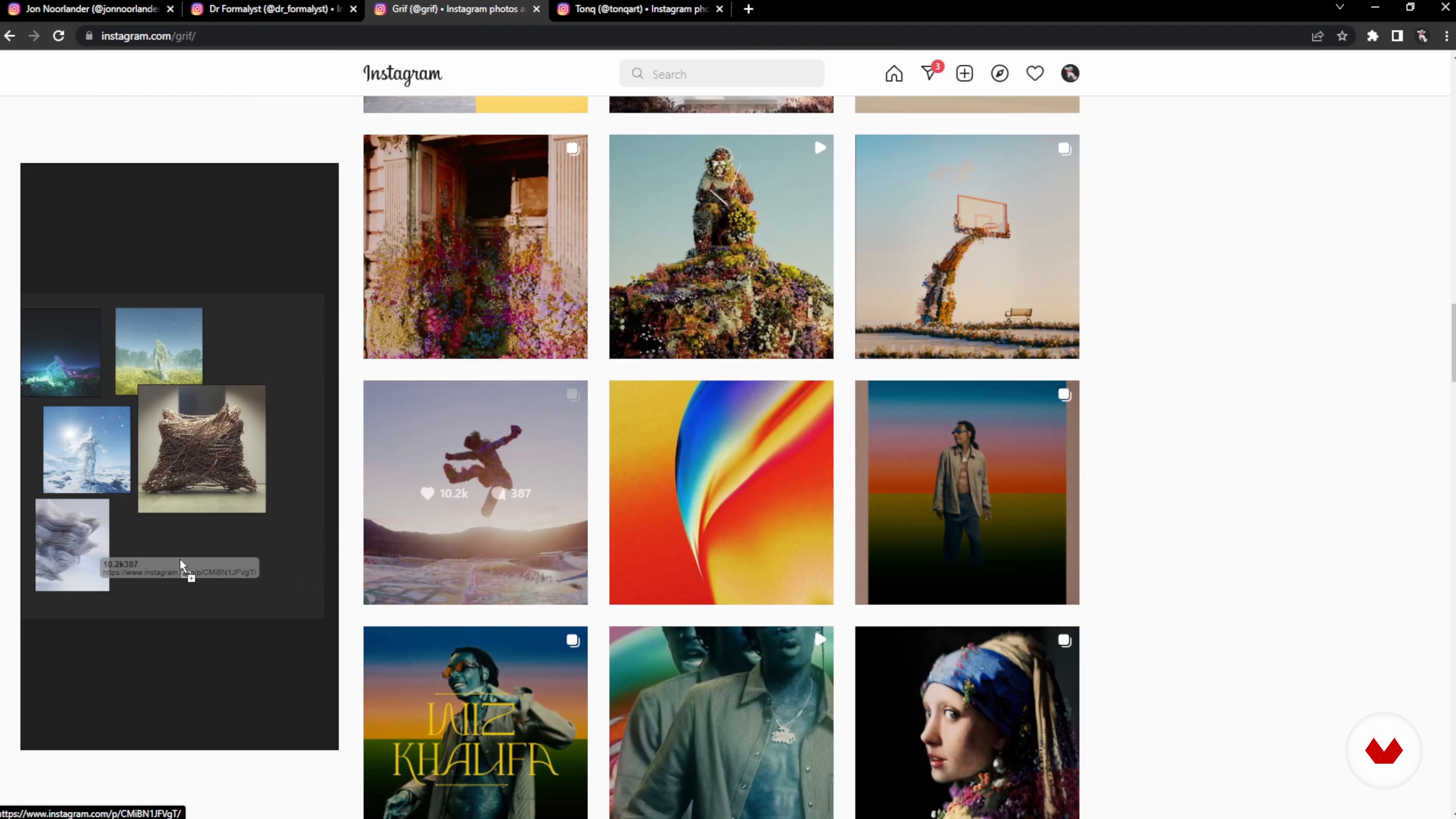1456x819 pixels.
Task: Open the man standing in gradient field post
Action: coord(967,492)
